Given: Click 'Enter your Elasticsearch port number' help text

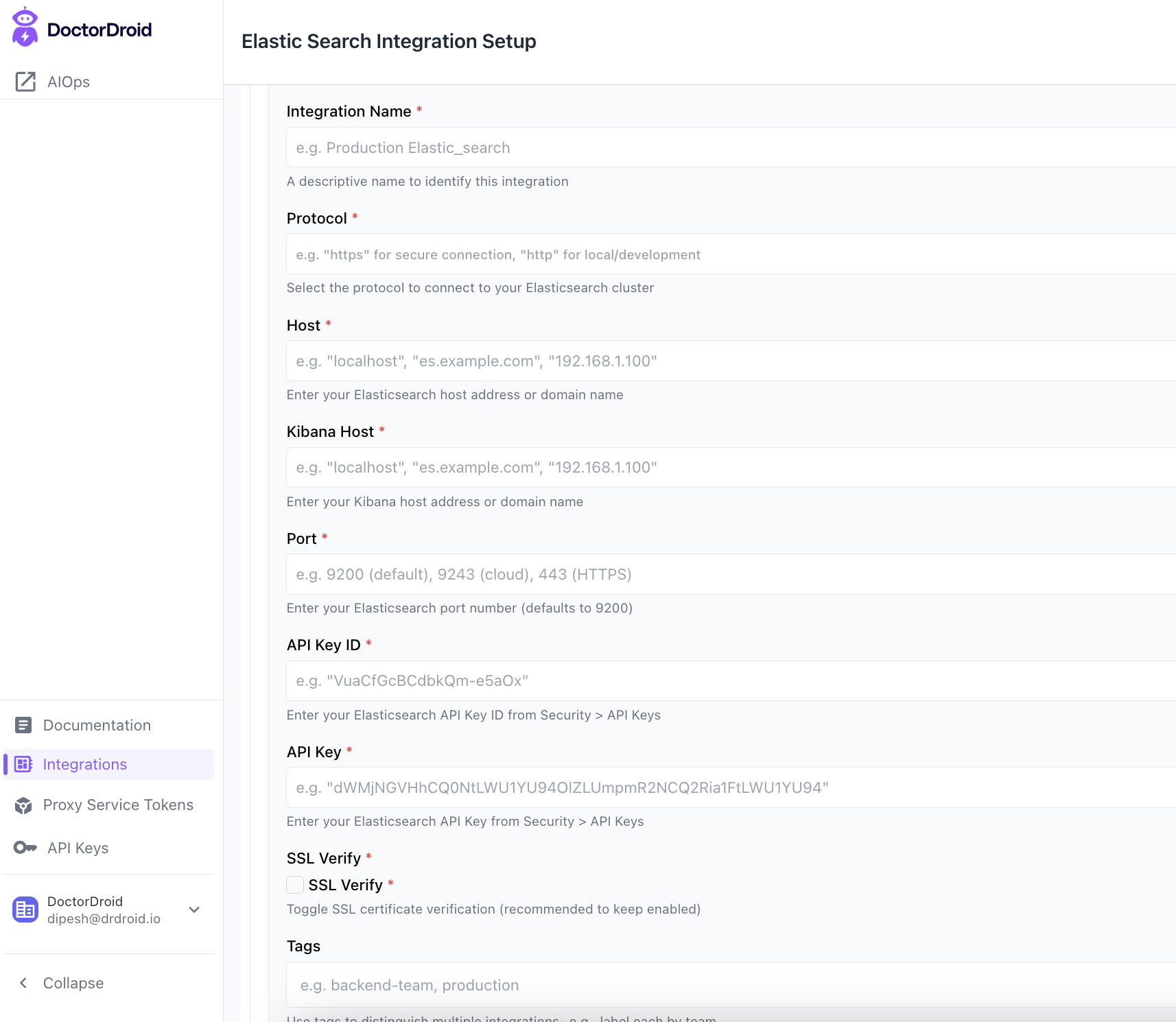Looking at the screenshot, I should [x=460, y=608].
